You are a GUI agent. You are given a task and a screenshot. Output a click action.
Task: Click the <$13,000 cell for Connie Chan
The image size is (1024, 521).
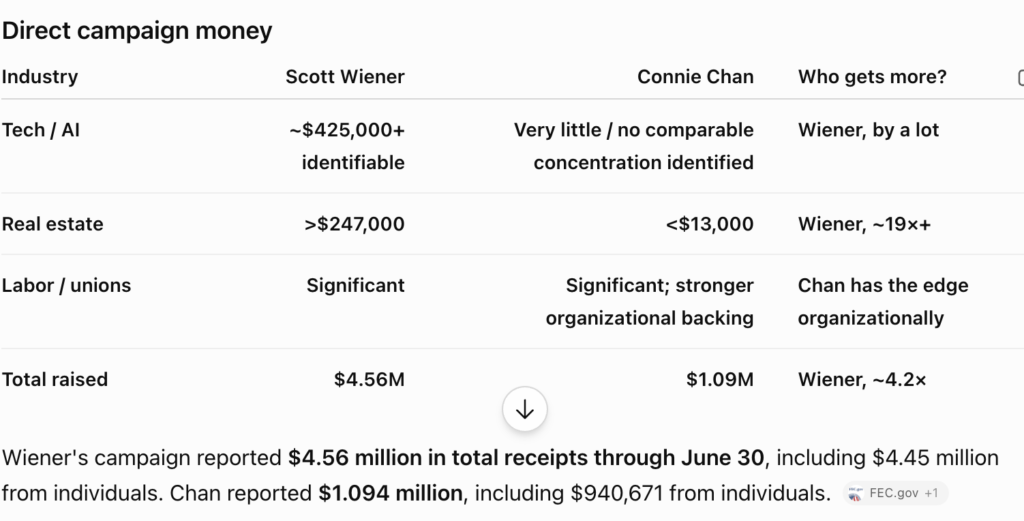[x=709, y=224]
